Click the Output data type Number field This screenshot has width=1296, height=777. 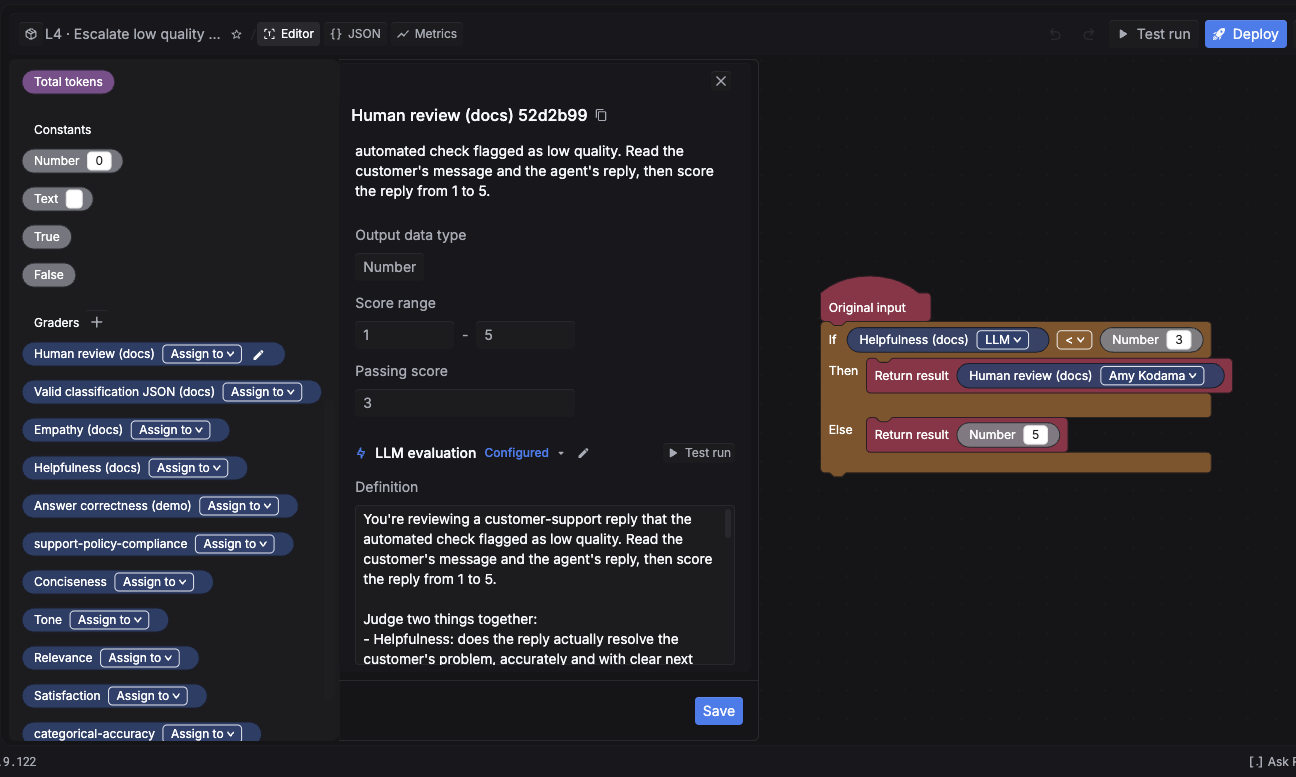[x=389, y=267]
